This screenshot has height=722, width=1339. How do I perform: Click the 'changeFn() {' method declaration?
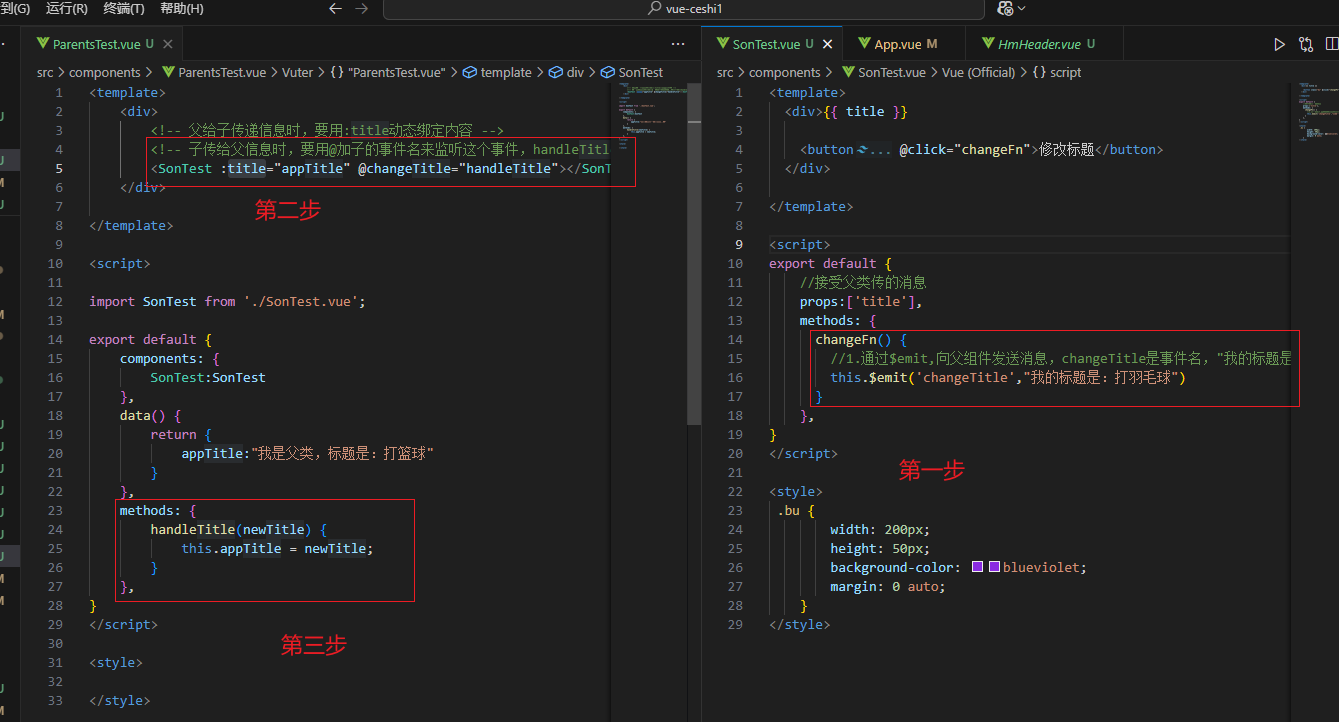861,339
